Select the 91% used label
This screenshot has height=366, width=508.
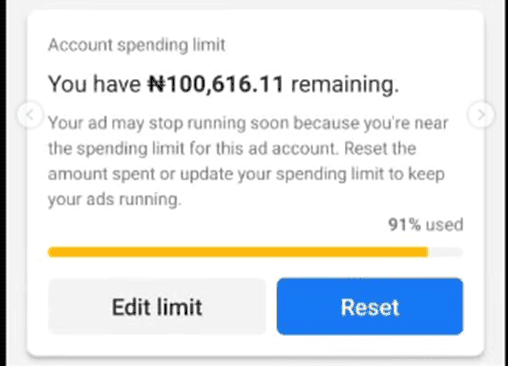426,225
